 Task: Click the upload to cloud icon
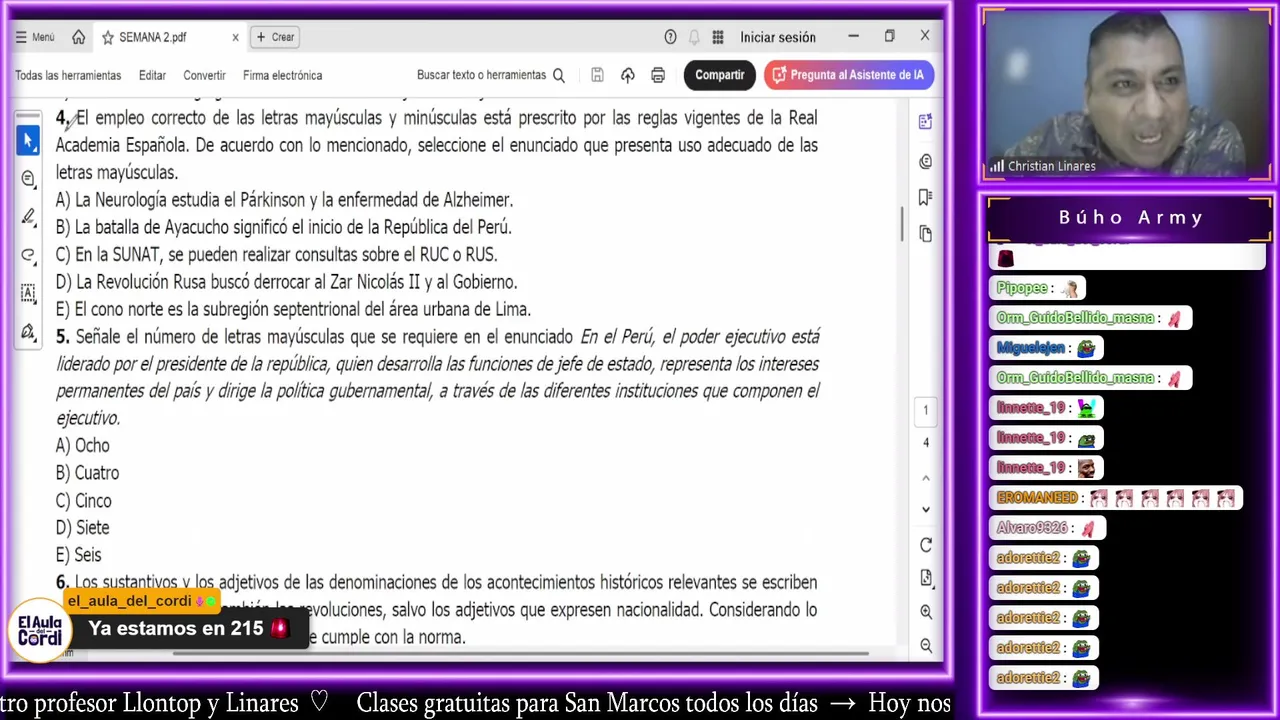pyautogui.click(x=628, y=75)
